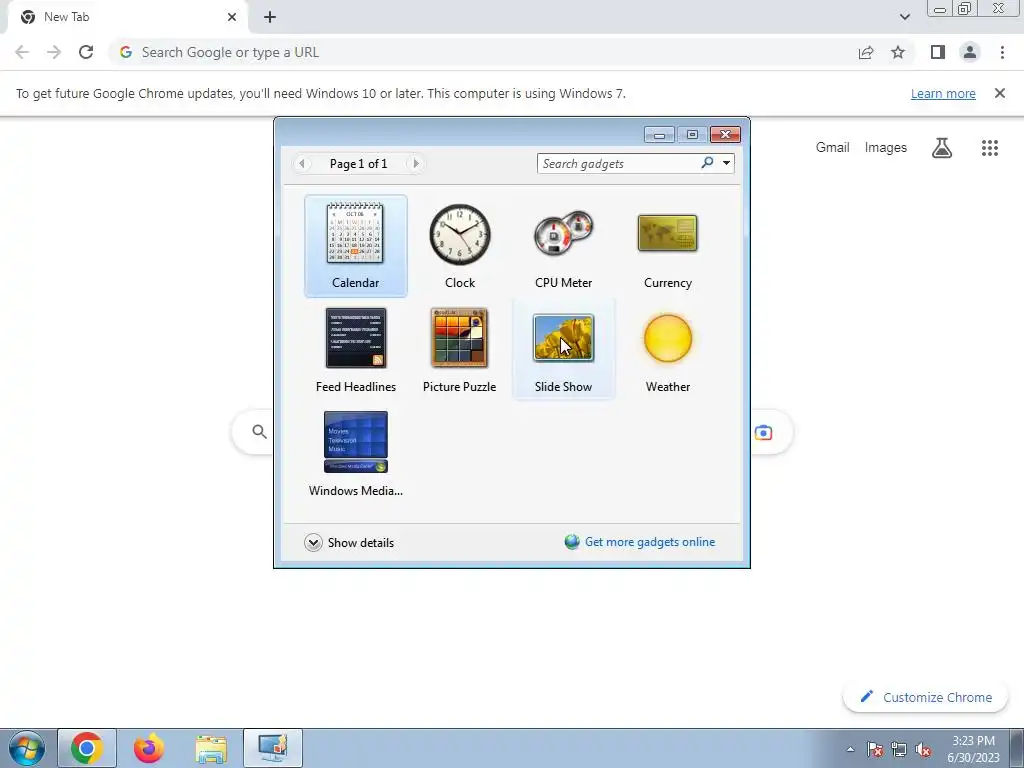Toggle Chrome side panel
This screenshot has width=1024, height=768.
pos(938,52)
